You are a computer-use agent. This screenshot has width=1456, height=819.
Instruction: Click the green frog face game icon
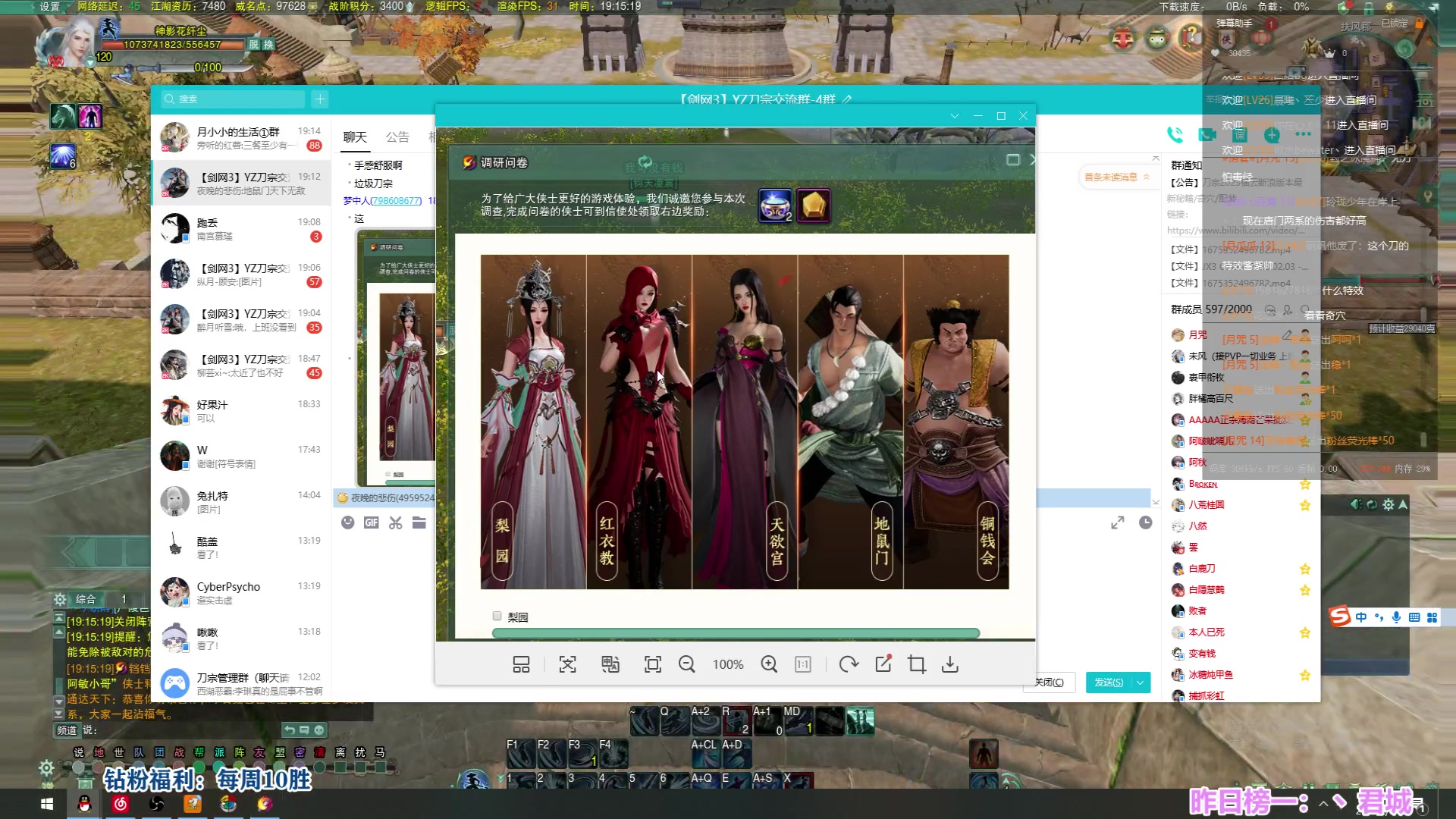point(1157,37)
